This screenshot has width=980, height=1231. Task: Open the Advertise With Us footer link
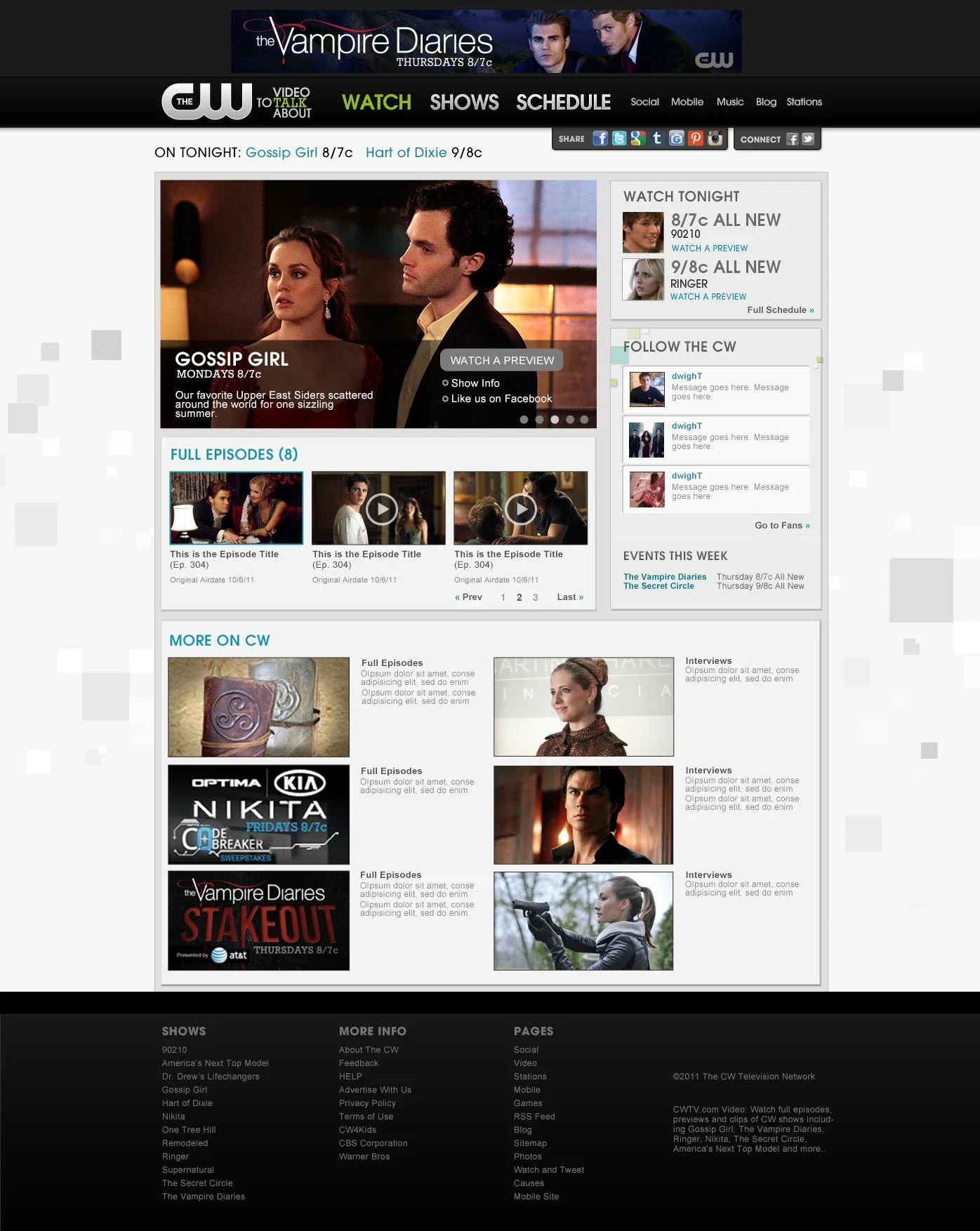click(x=375, y=1090)
